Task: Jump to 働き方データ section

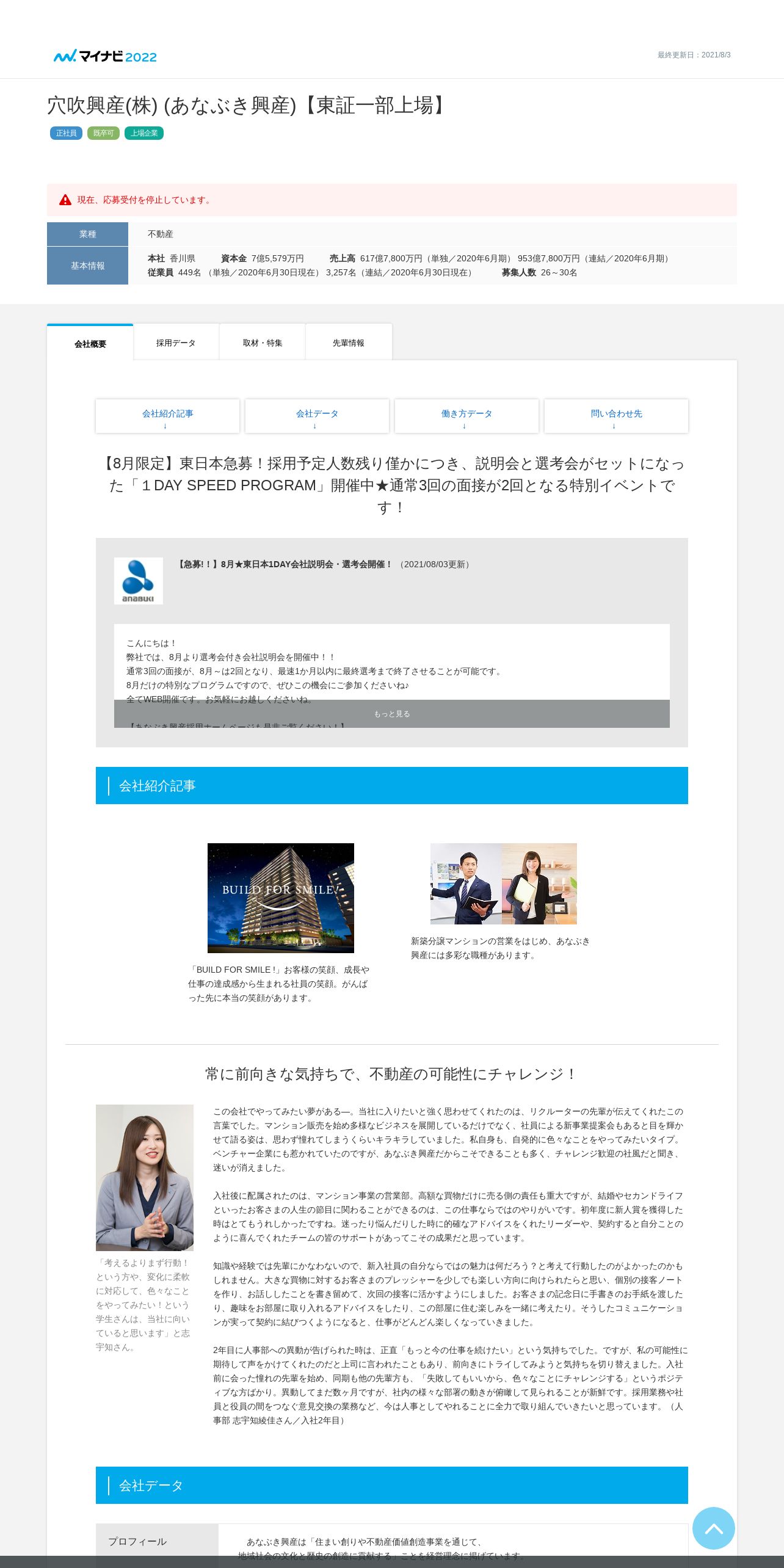Action: [x=466, y=416]
